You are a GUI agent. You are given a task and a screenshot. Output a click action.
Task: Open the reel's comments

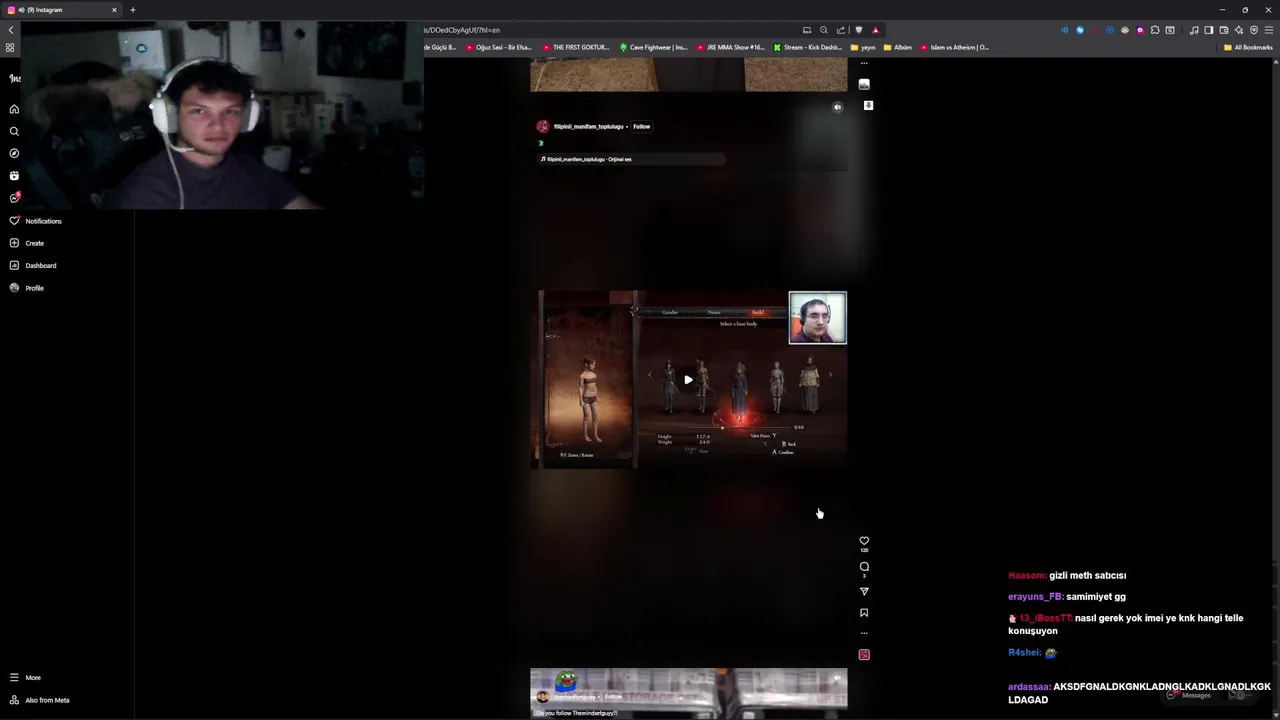[x=864, y=566]
